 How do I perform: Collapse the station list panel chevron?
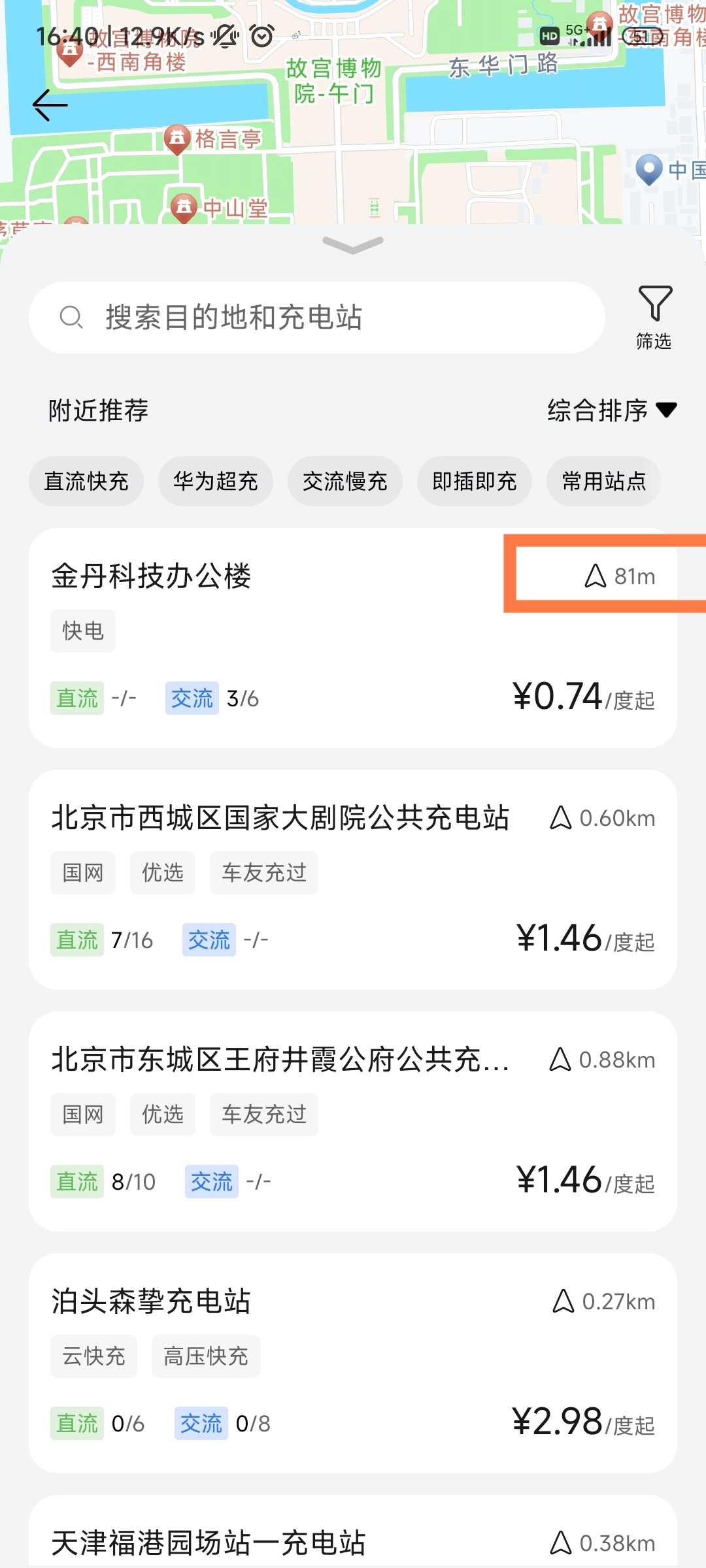353,245
